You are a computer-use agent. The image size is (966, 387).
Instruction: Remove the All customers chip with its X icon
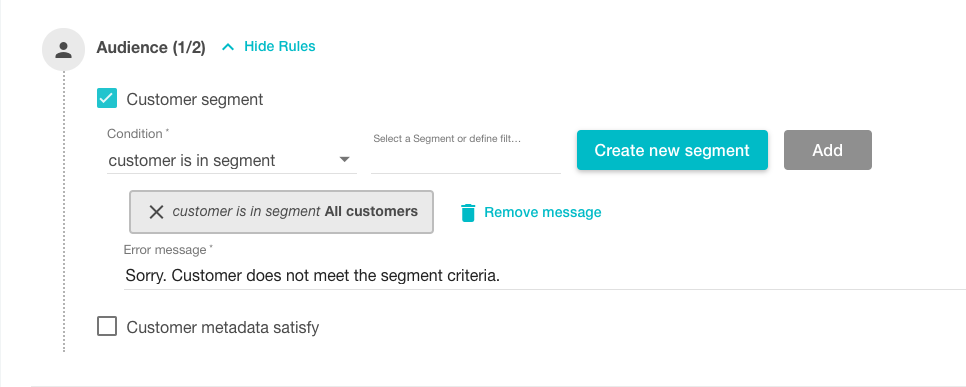pos(156,212)
